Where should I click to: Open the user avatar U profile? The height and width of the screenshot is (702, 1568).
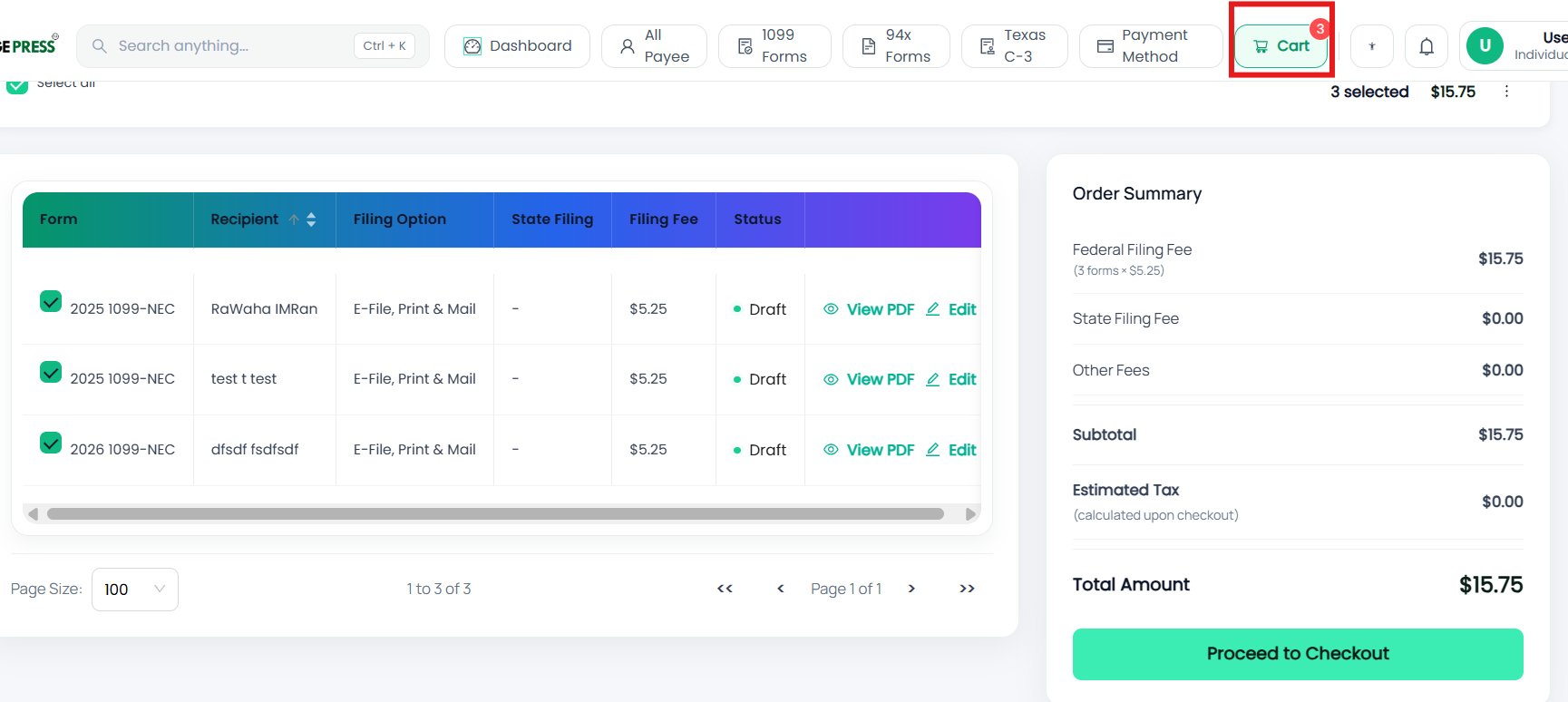pyautogui.click(x=1485, y=45)
